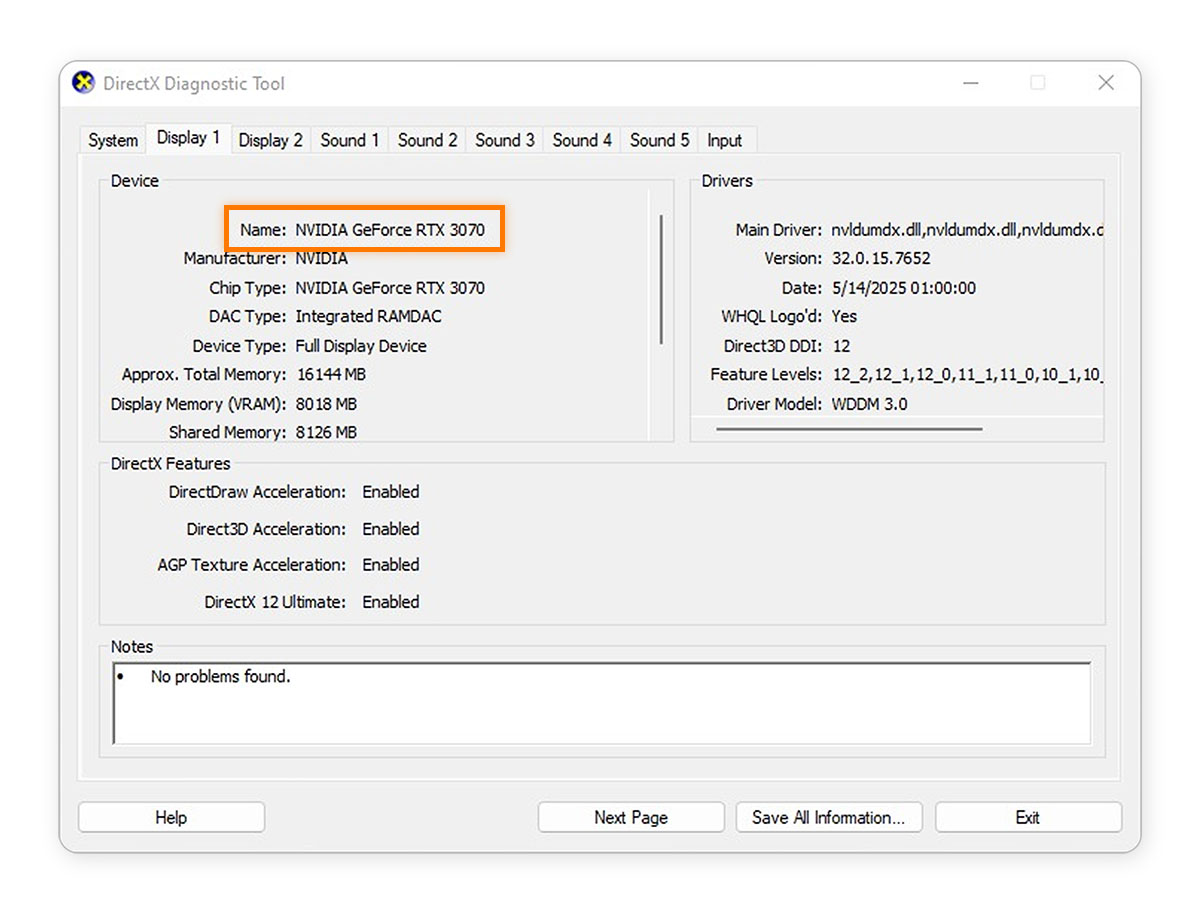The width and height of the screenshot is (1200, 915).
Task: Minimize the DirectX Diagnostic Tool window
Action: click(970, 83)
